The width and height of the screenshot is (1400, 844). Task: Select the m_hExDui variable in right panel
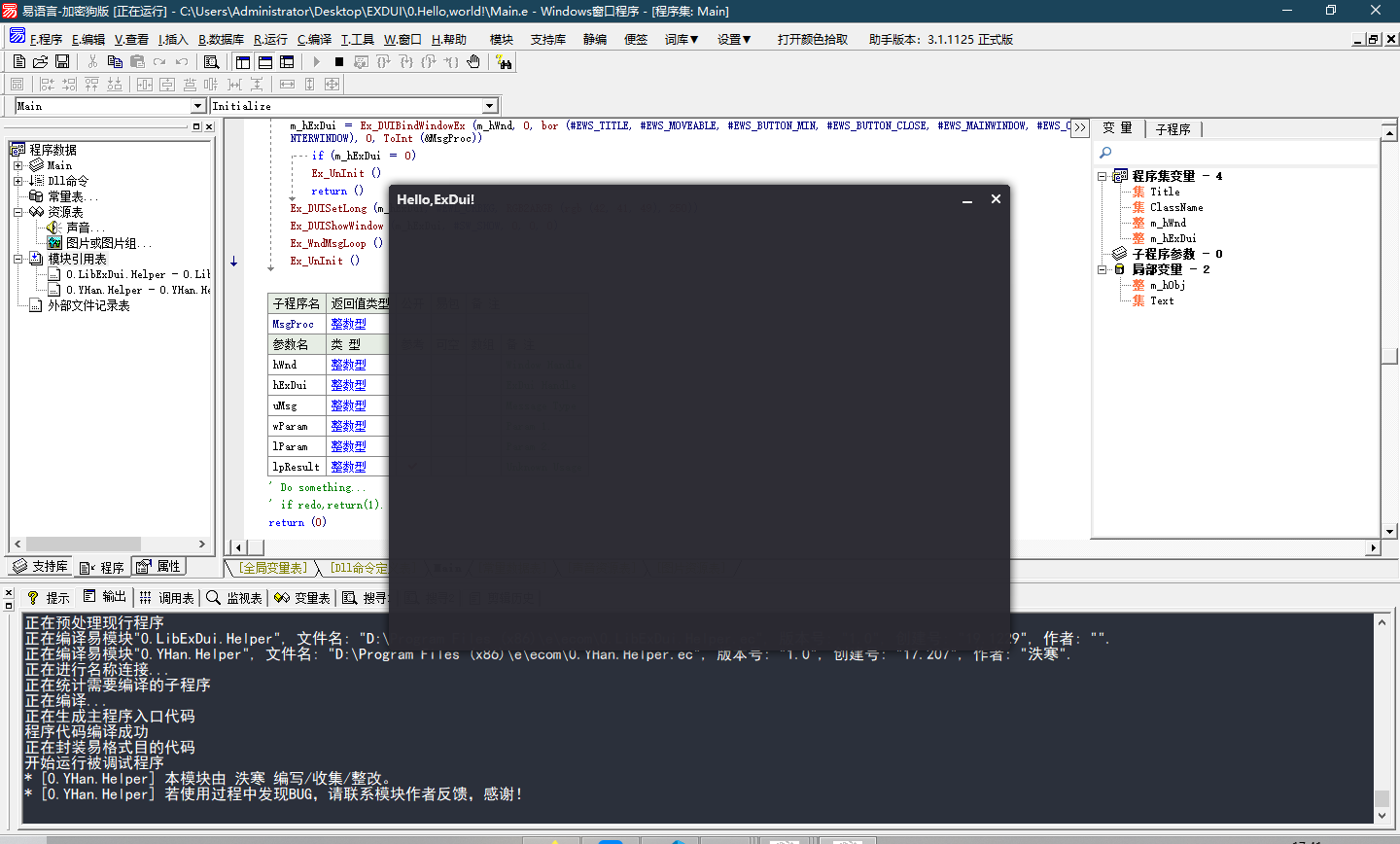[1173, 238]
